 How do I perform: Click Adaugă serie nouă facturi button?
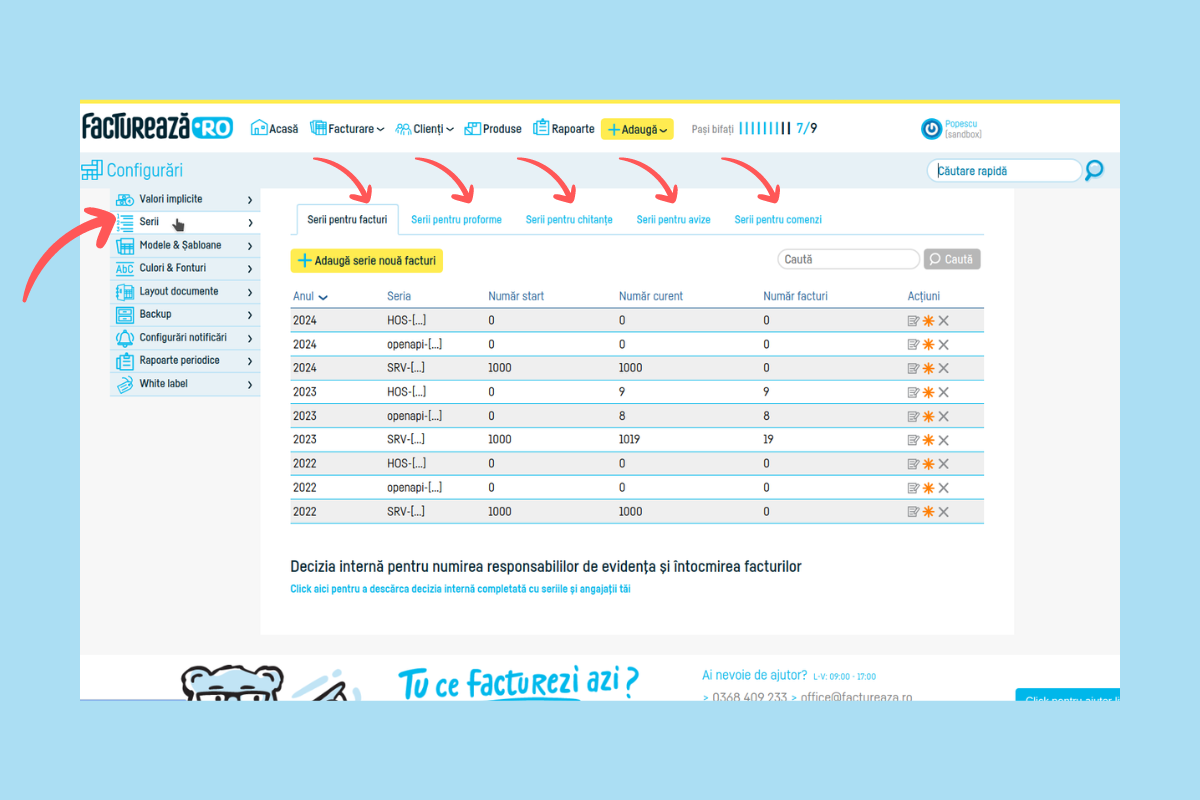(x=366, y=261)
